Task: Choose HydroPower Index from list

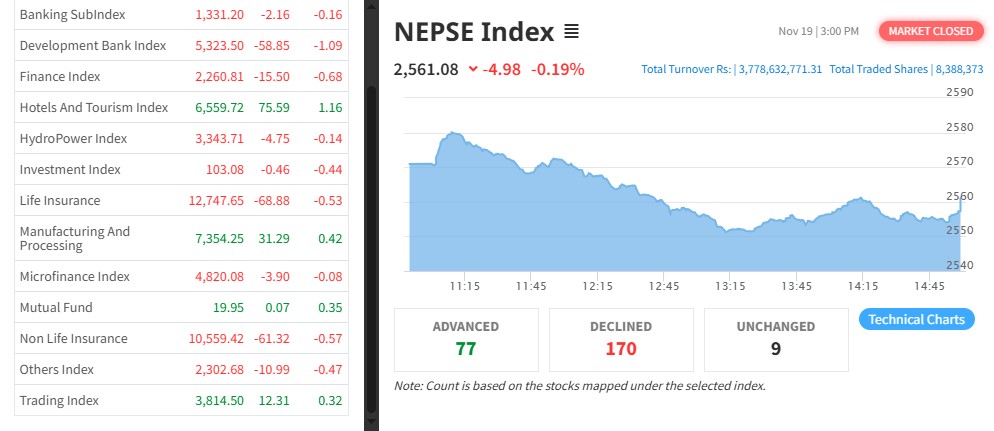Action: tap(73, 139)
